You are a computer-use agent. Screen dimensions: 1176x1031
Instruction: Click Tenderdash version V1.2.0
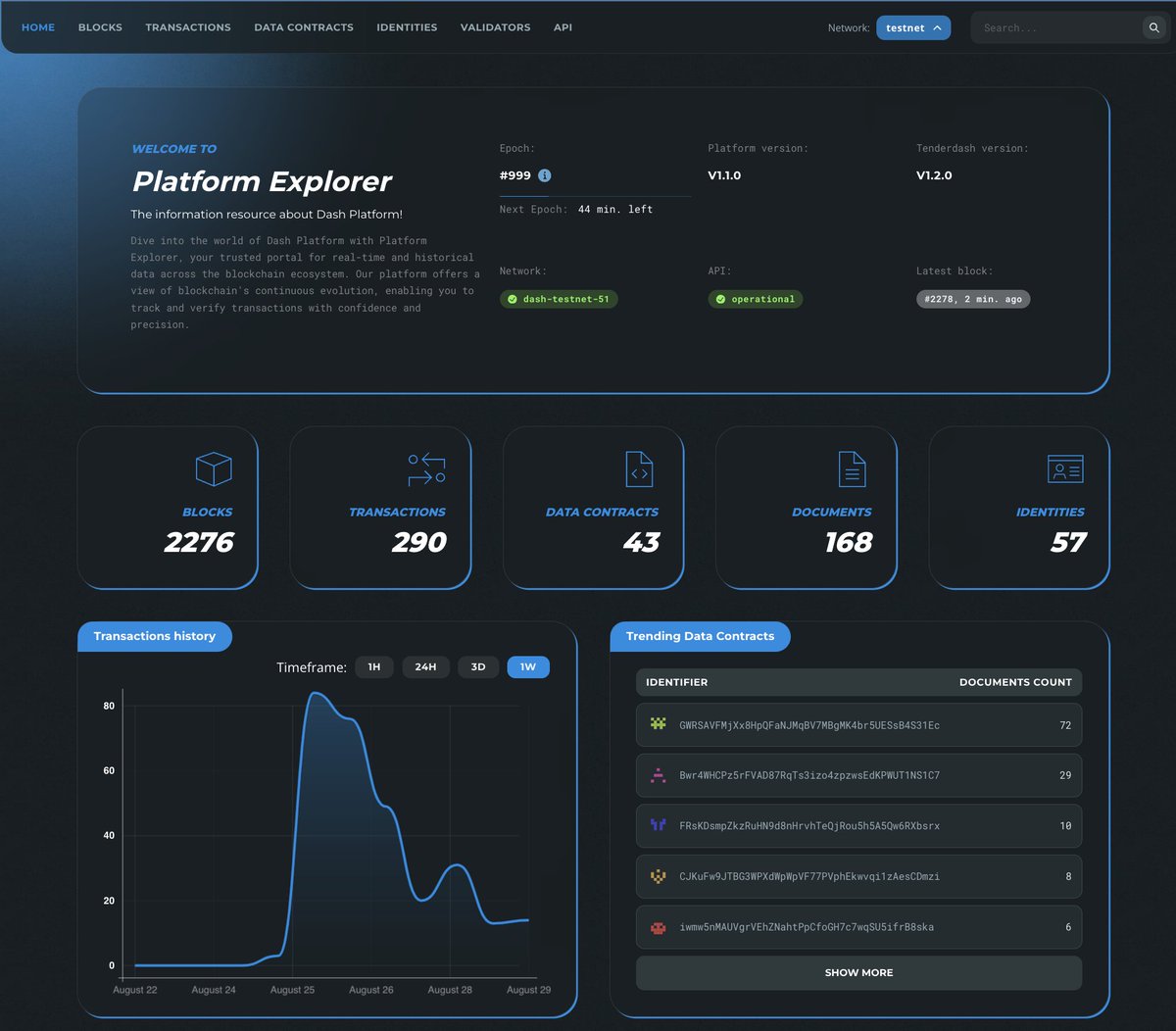(934, 175)
